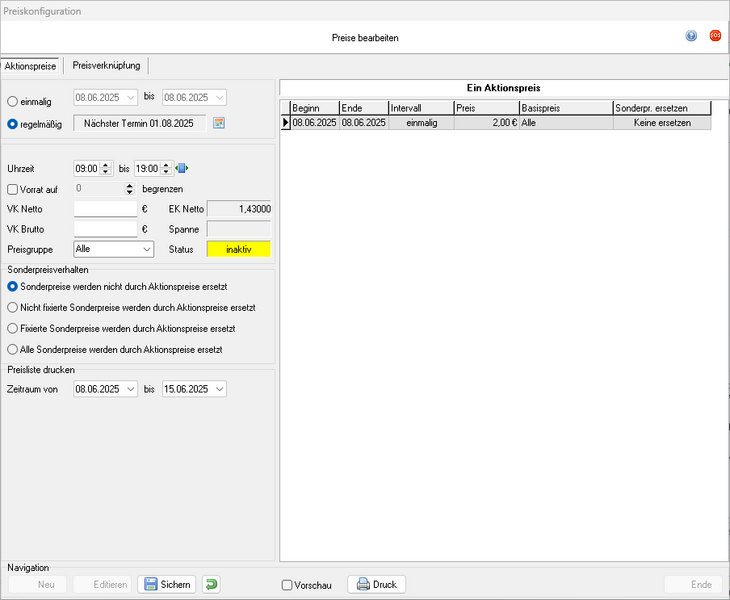Viewport: 730px width, 600px height.
Task: Print using the Druck printer button
Action: click(x=376, y=584)
